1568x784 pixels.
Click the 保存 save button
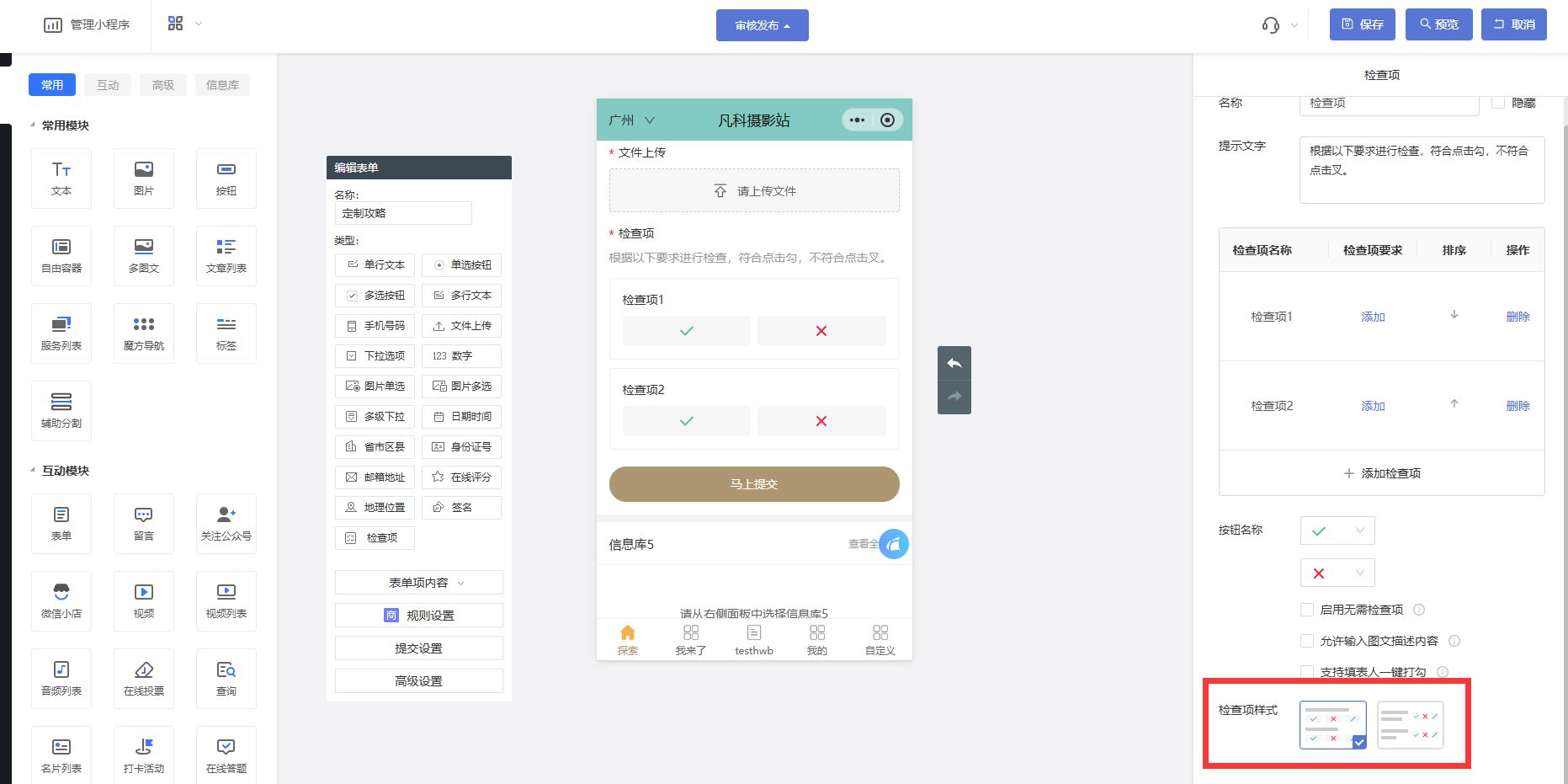[1363, 24]
